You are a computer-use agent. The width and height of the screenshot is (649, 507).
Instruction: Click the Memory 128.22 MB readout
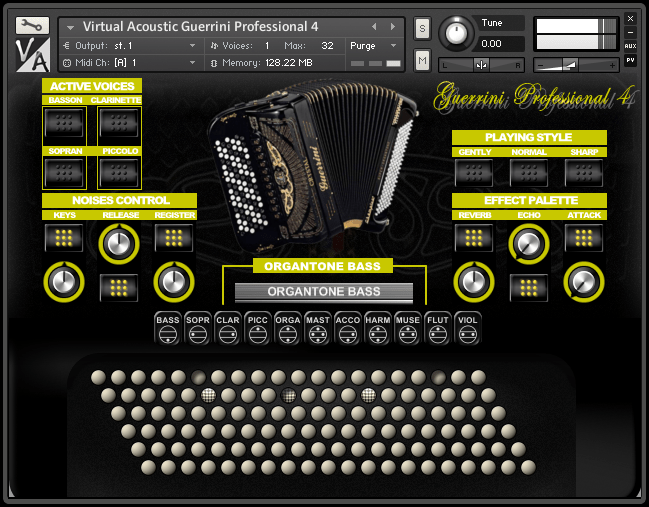(288, 63)
